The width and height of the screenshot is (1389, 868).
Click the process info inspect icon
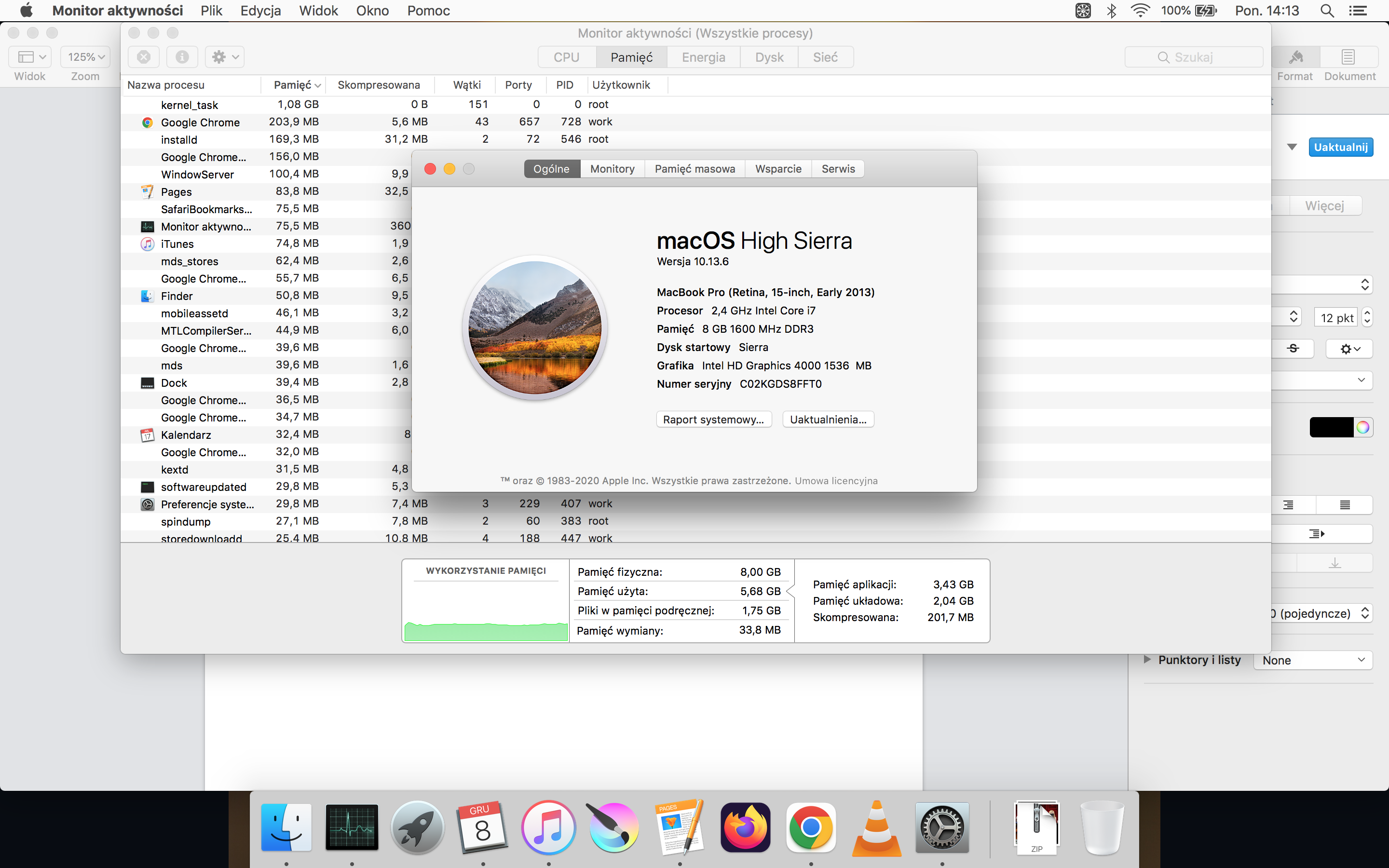pos(182,57)
